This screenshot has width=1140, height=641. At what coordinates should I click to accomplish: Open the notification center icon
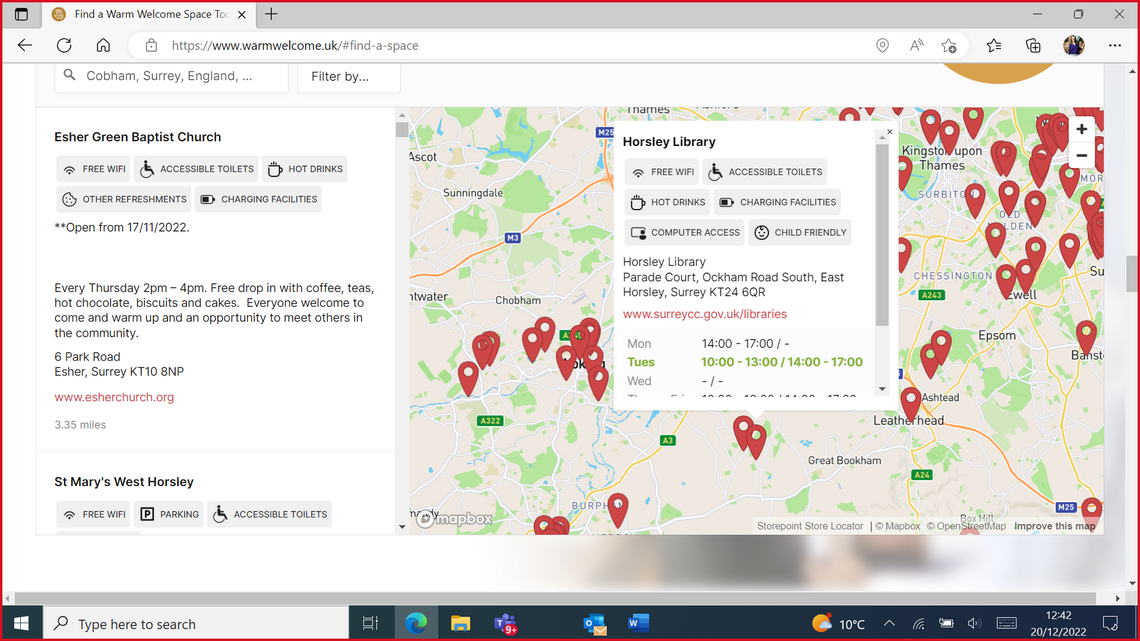pyautogui.click(x=1110, y=624)
